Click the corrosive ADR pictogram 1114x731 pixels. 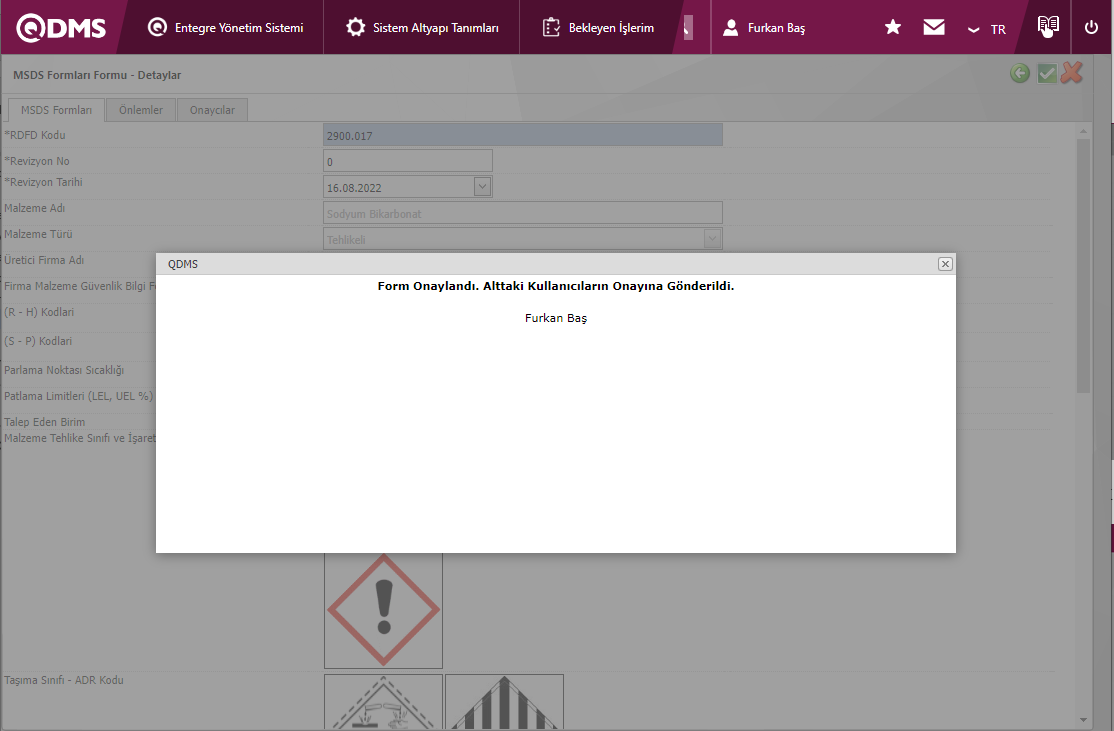(384, 702)
